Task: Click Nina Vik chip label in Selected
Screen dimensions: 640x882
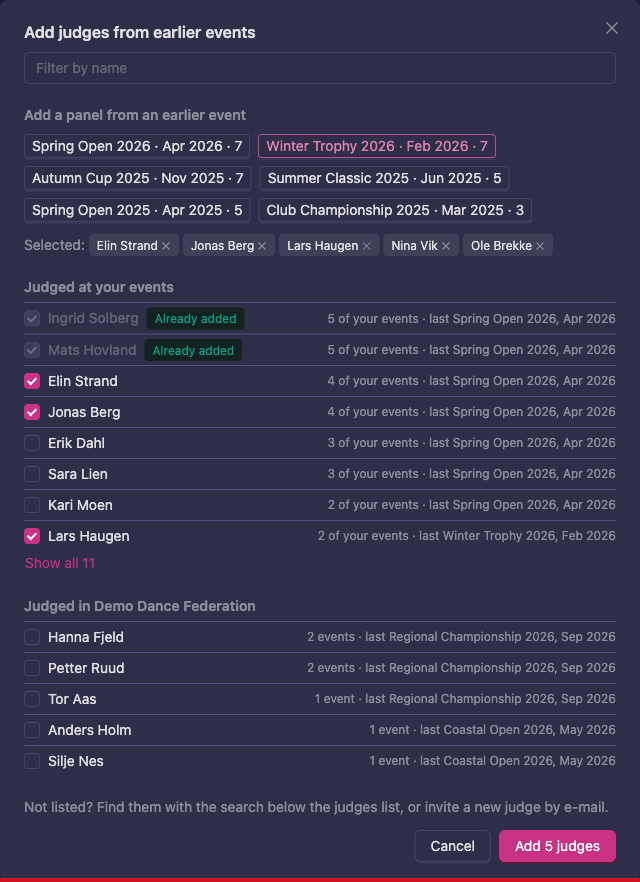Action: pyautogui.click(x=414, y=246)
